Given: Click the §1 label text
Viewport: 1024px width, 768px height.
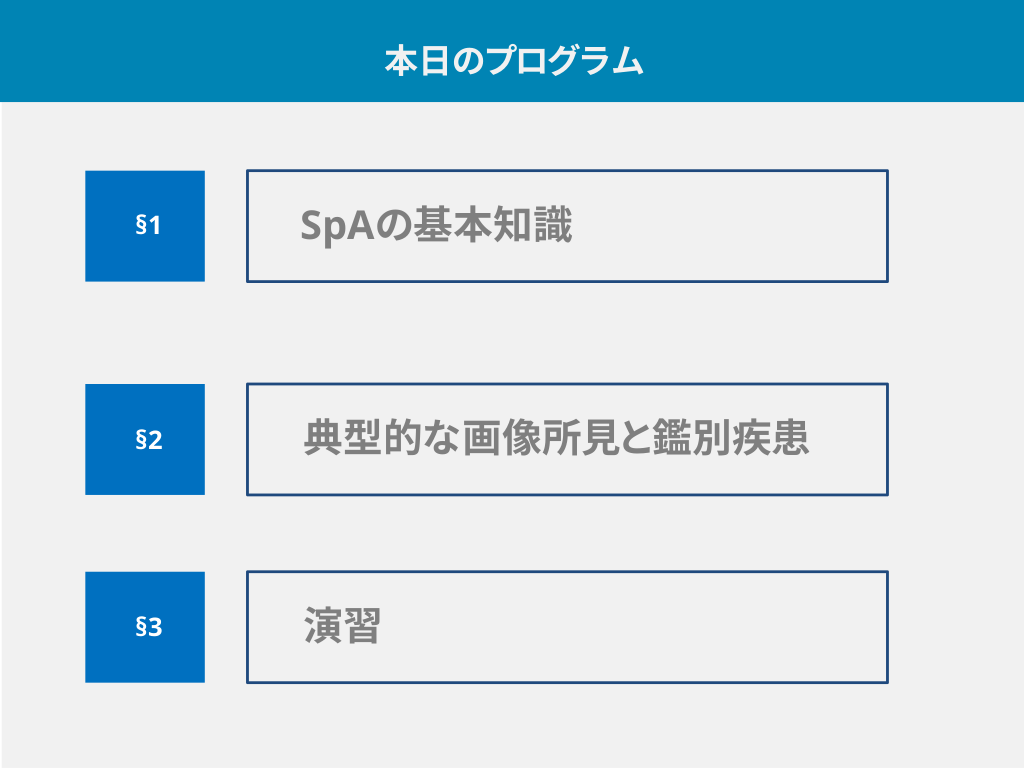Looking at the screenshot, I should [x=148, y=226].
